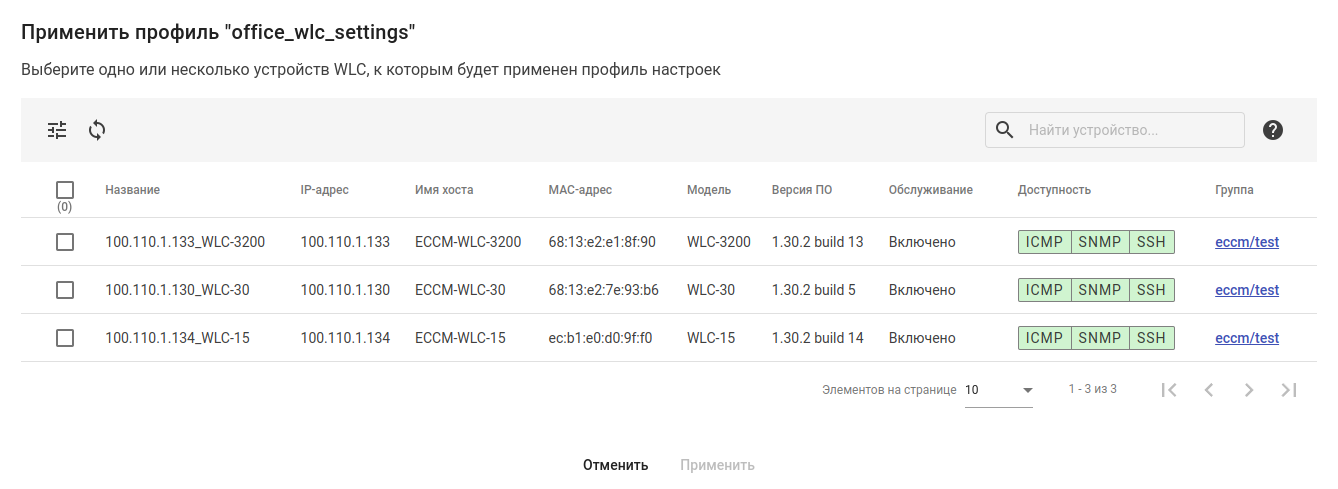The width and height of the screenshot is (1338, 489).
Task: Click the search magnifier icon
Action: tap(1006, 130)
